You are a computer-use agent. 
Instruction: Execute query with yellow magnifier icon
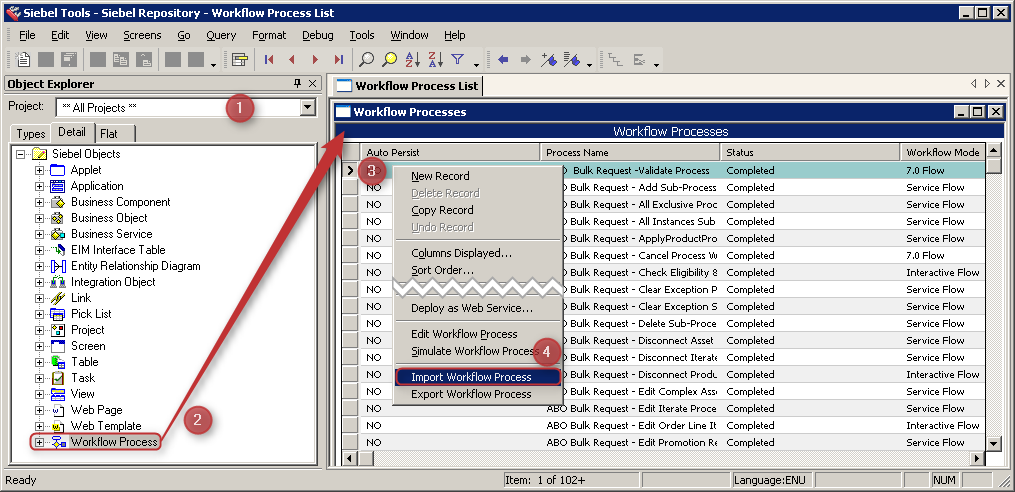point(389,60)
